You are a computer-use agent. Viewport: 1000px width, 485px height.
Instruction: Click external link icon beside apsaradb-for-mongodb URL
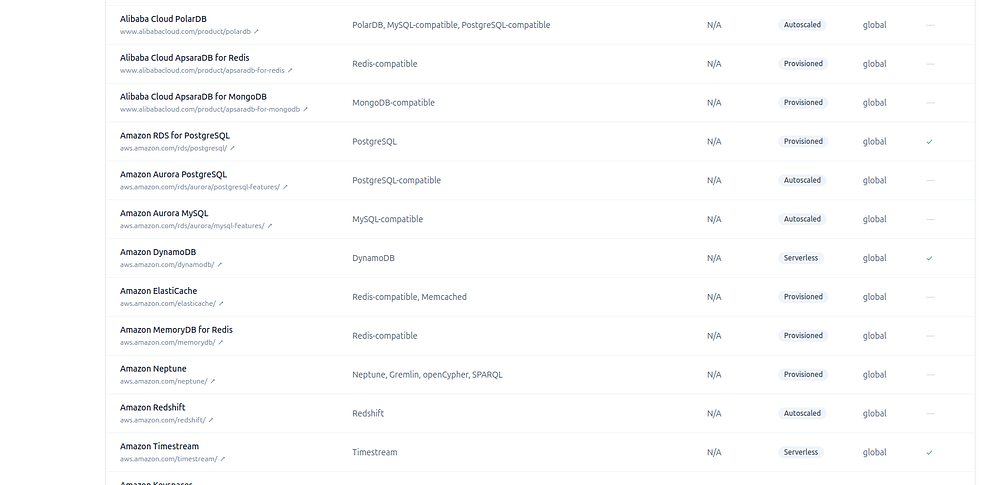[x=305, y=109]
